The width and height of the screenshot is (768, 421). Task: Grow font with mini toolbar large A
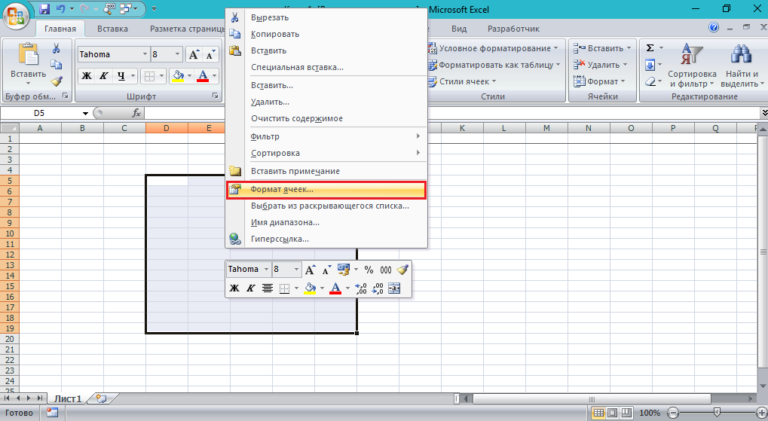[310, 270]
